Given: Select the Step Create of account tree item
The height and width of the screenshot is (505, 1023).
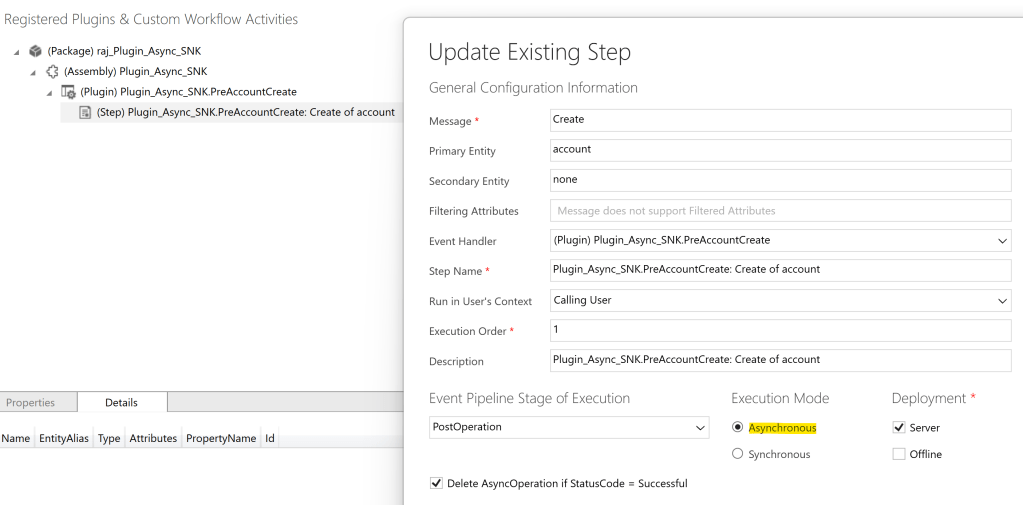Looking at the screenshot, I should pos(245,112).
